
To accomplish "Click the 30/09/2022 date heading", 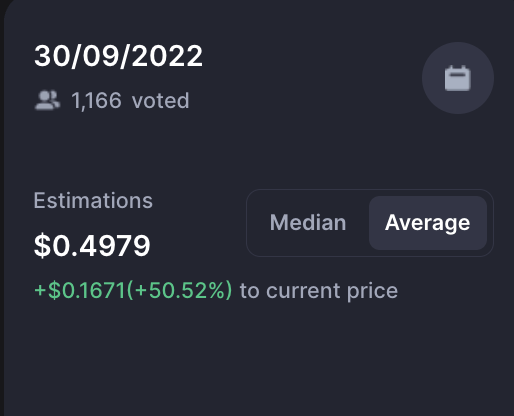I will [x=118, y=56].
